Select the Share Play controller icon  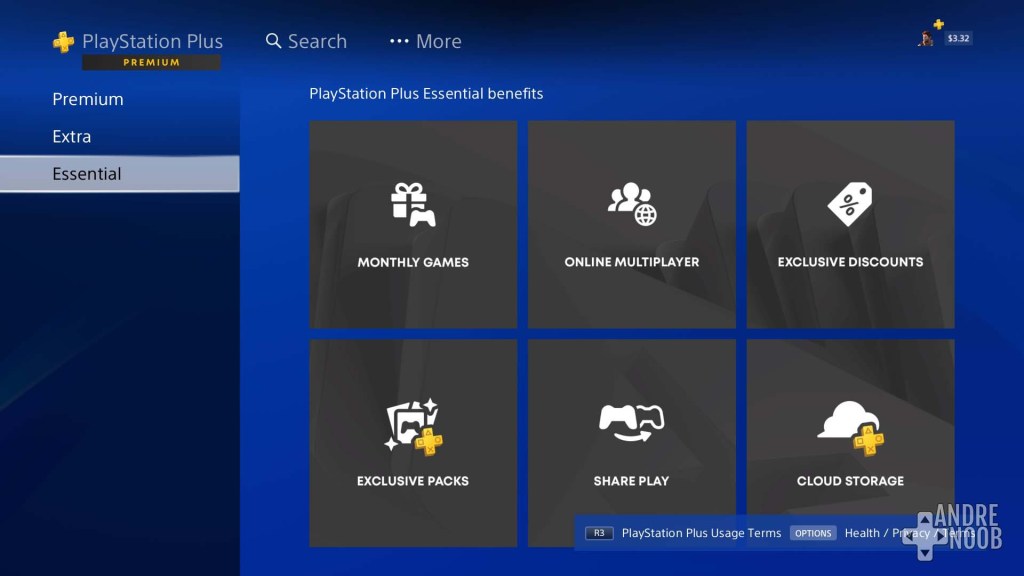631,425
